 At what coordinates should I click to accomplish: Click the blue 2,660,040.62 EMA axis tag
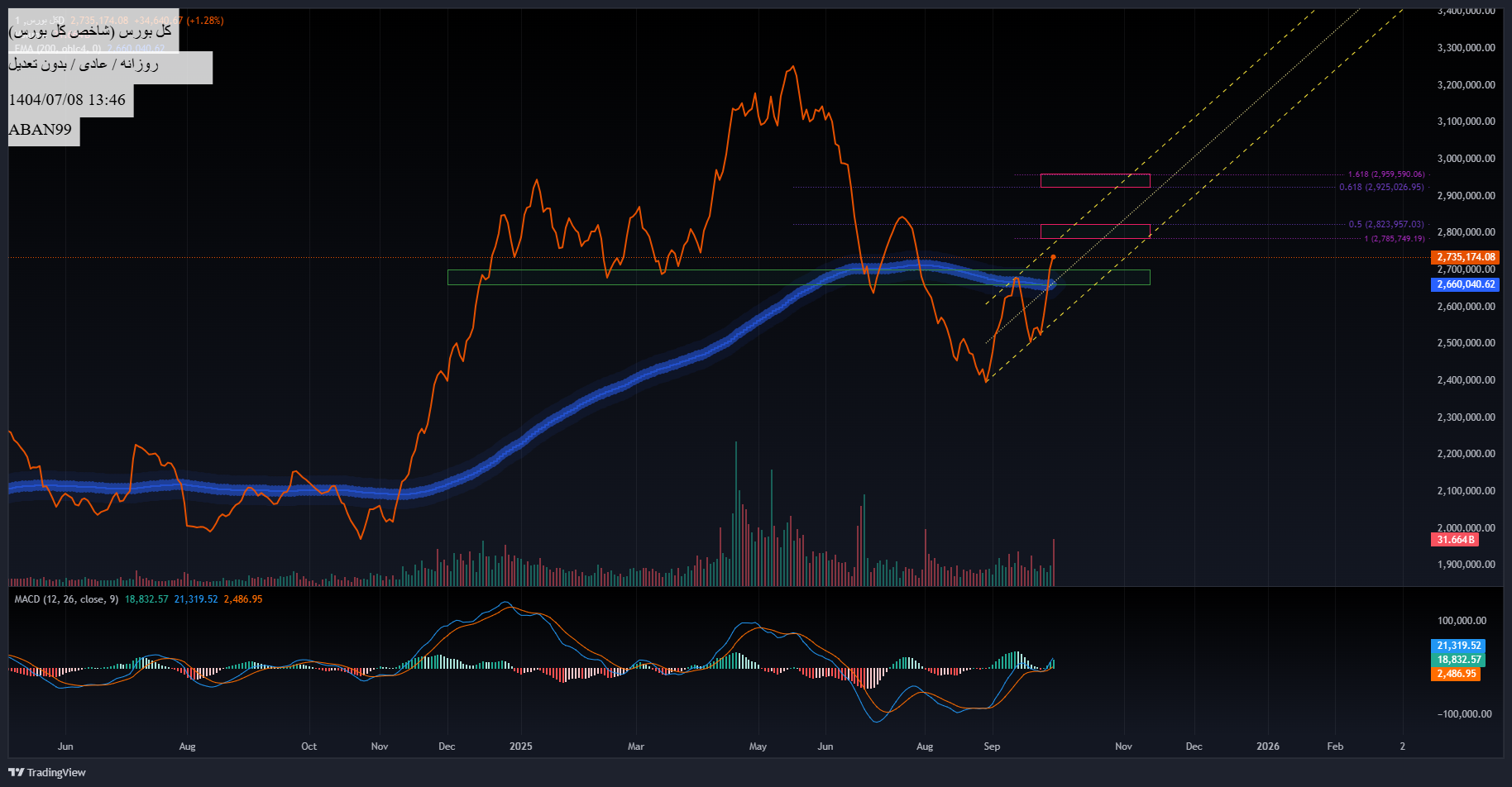tap(1465, 284)
